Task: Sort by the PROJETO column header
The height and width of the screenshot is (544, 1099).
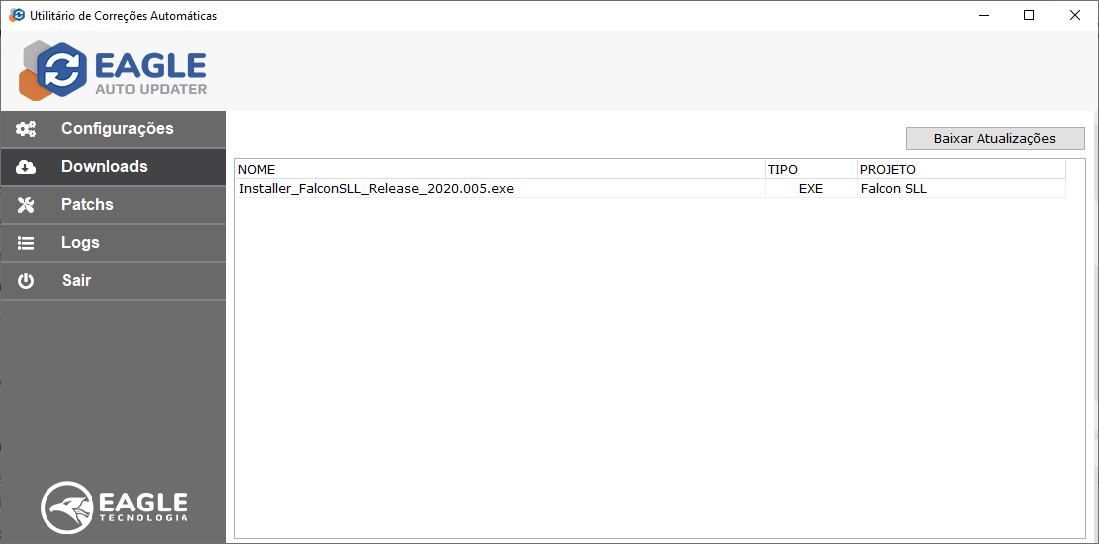Action: tap(961, 170)
